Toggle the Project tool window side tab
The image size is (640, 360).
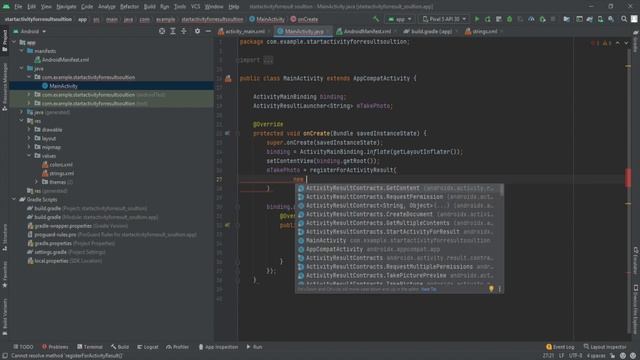(4, 41)
